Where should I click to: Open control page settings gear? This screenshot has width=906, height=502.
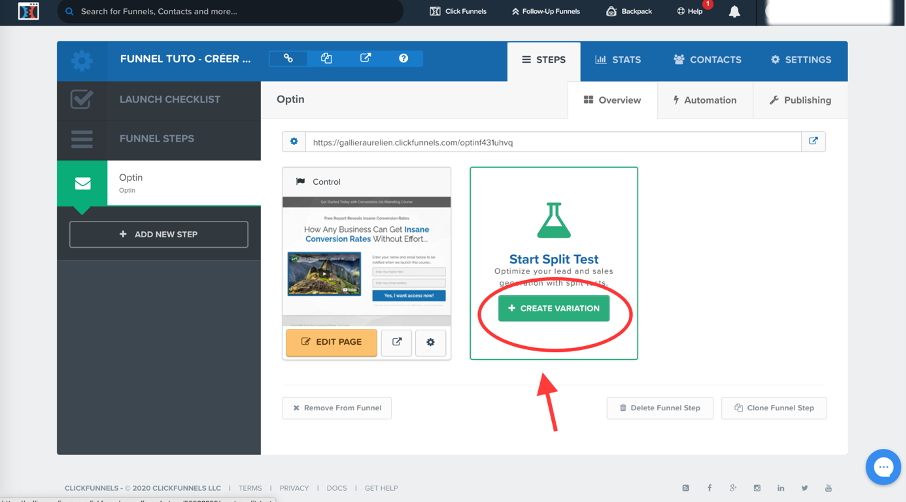click(430, 342)
